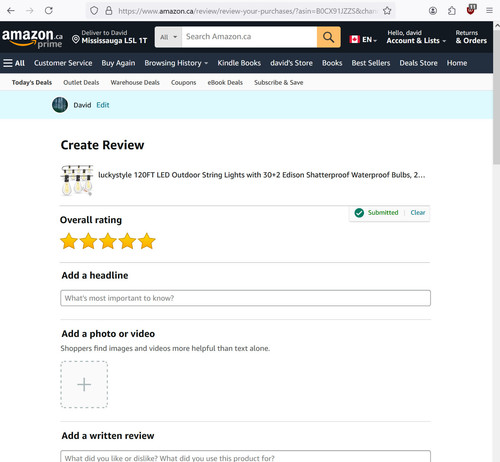Open the Today's Deals tab

click(x=32, y=82)
